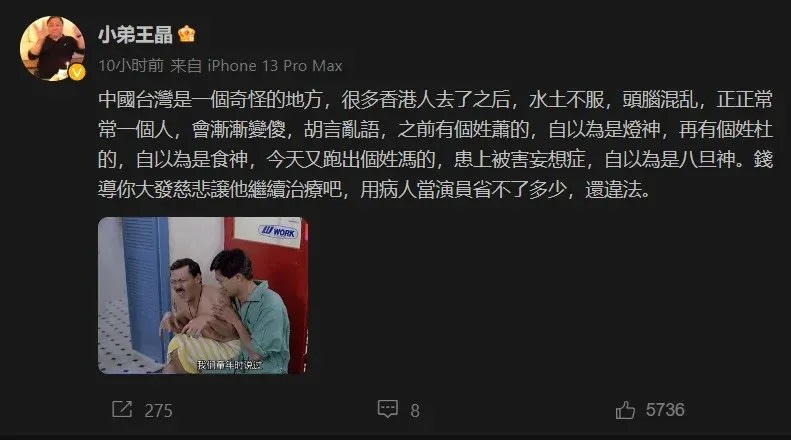Click the gold crown membership icon
Viewport: 791px width, 440px height.
pos(187,34)
